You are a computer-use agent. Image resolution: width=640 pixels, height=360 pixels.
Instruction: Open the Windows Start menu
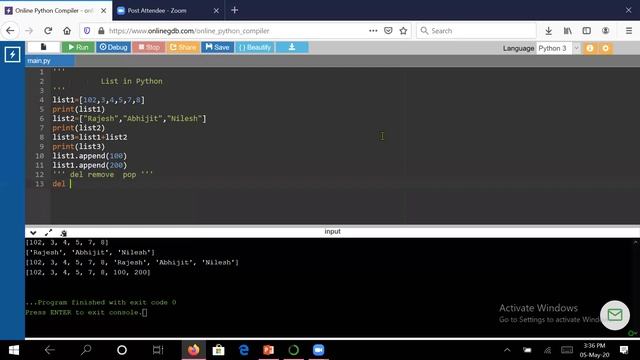(x=14, y=350)
